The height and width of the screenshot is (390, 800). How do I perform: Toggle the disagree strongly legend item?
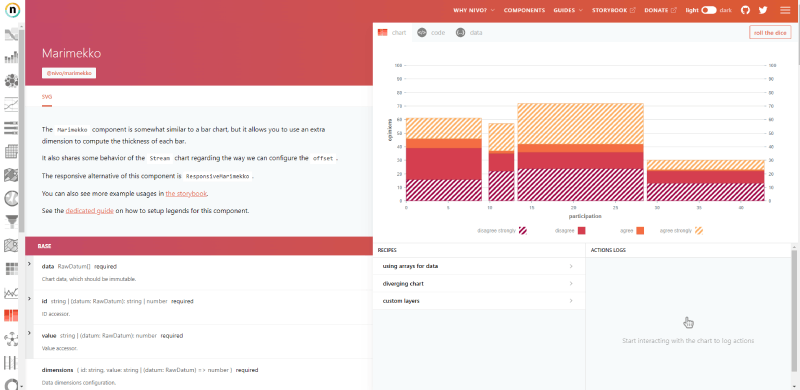tap(502, 231)
